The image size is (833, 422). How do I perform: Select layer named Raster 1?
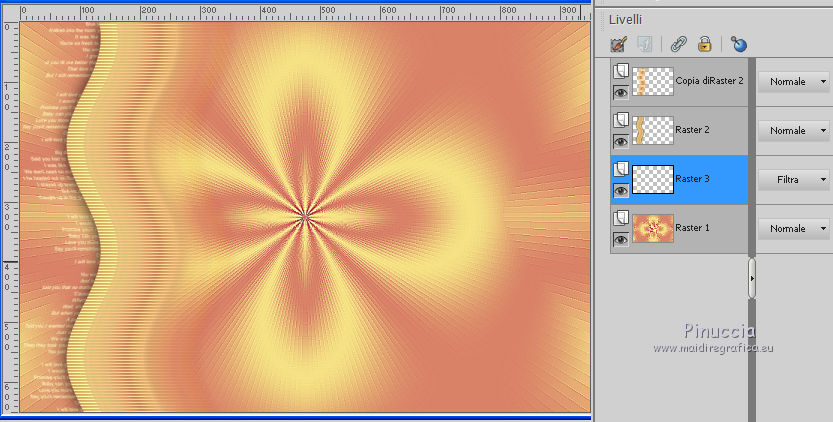692,227
